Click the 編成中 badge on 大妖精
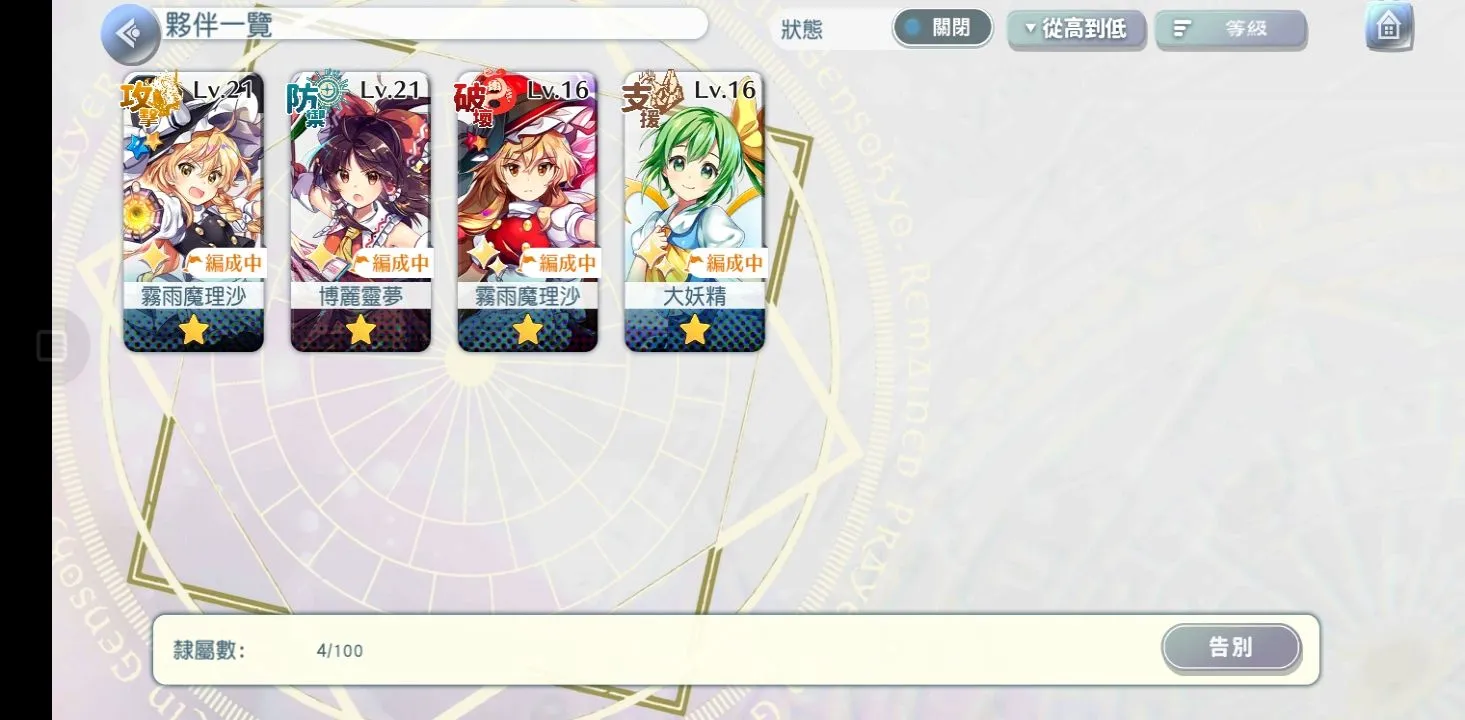Viewport: 1465px width, 720px height. 726,263
